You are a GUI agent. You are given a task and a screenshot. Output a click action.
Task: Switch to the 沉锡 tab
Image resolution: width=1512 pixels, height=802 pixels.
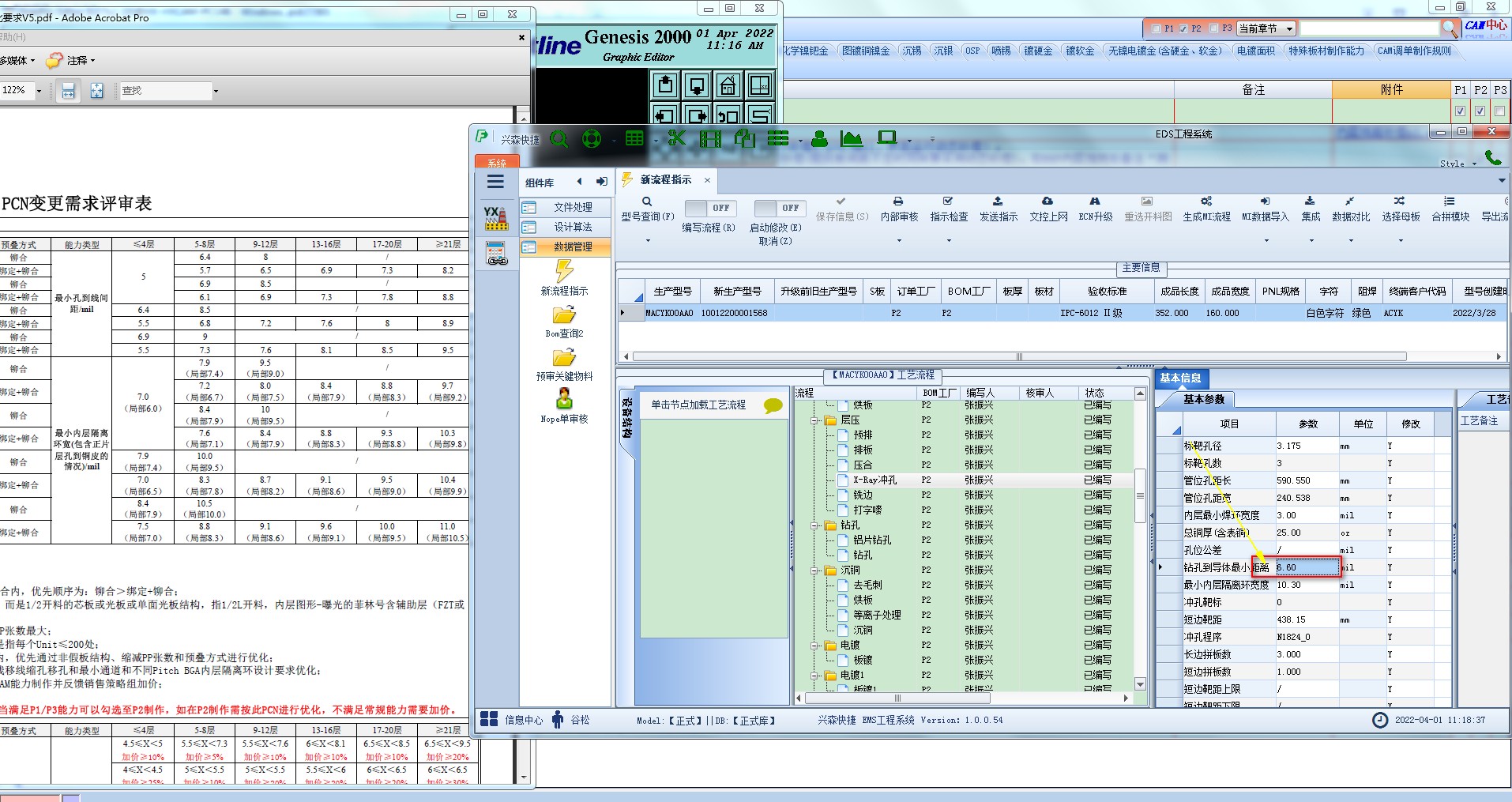click(912, 51)
